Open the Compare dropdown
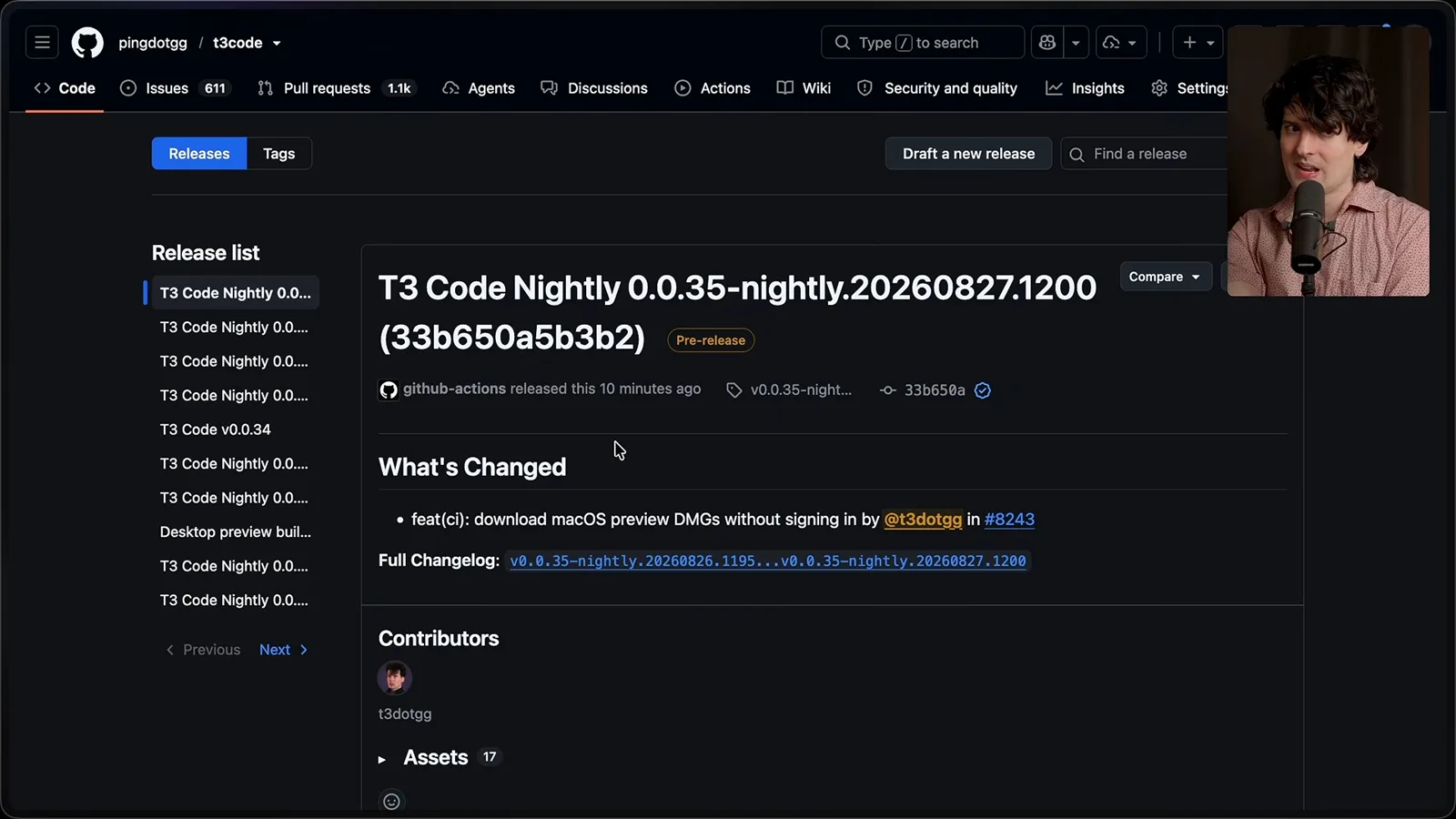 tap(1165, 277)
